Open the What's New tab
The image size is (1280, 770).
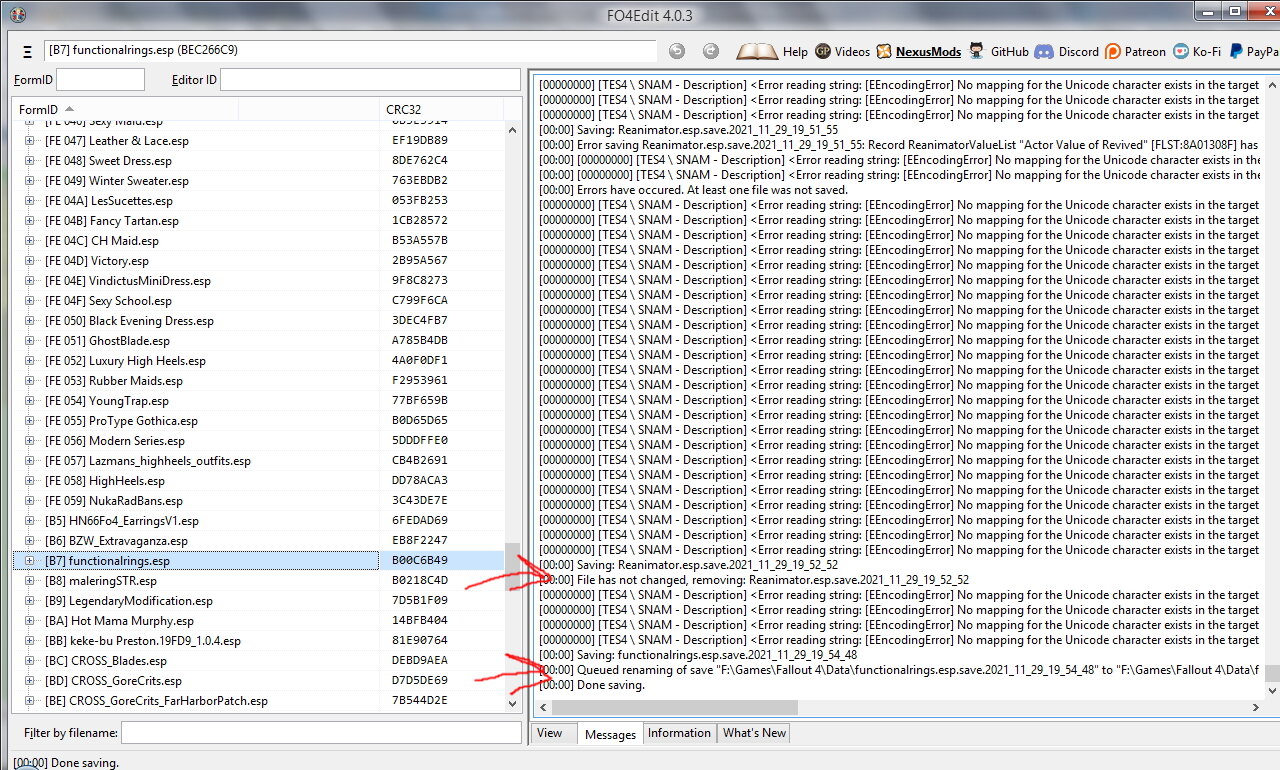coord(754,733)
